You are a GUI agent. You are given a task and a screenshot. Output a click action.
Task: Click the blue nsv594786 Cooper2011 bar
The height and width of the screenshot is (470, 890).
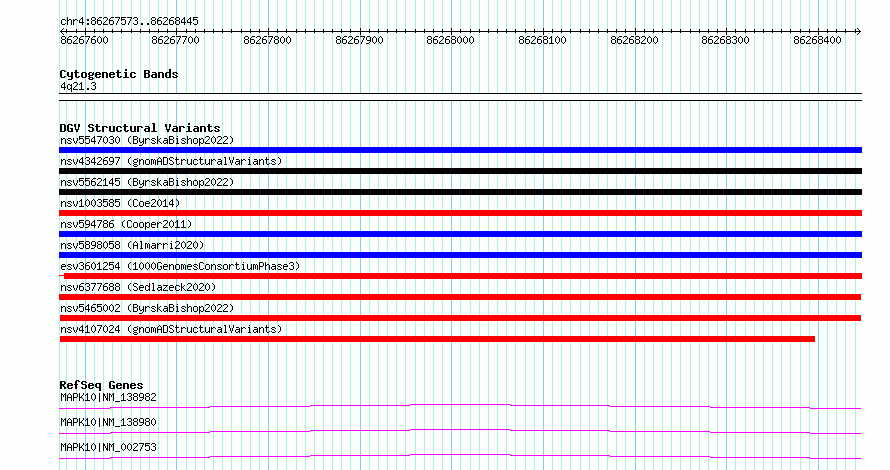coord(460,234)
